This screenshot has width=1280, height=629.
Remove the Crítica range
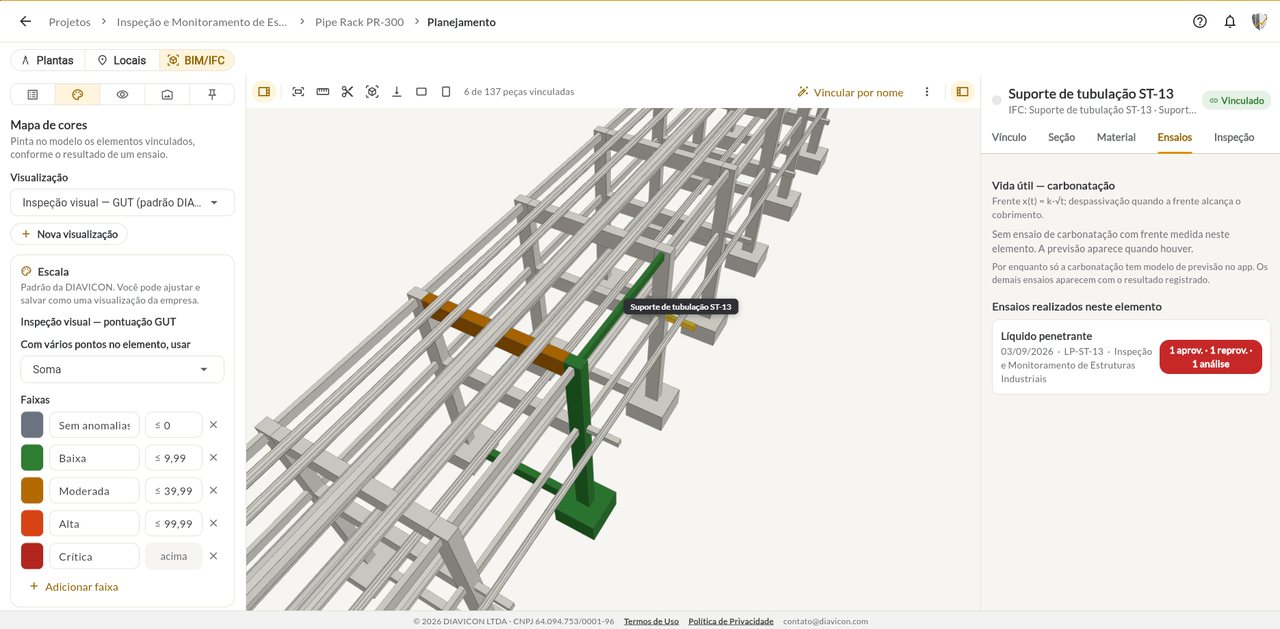pos(213,556)
